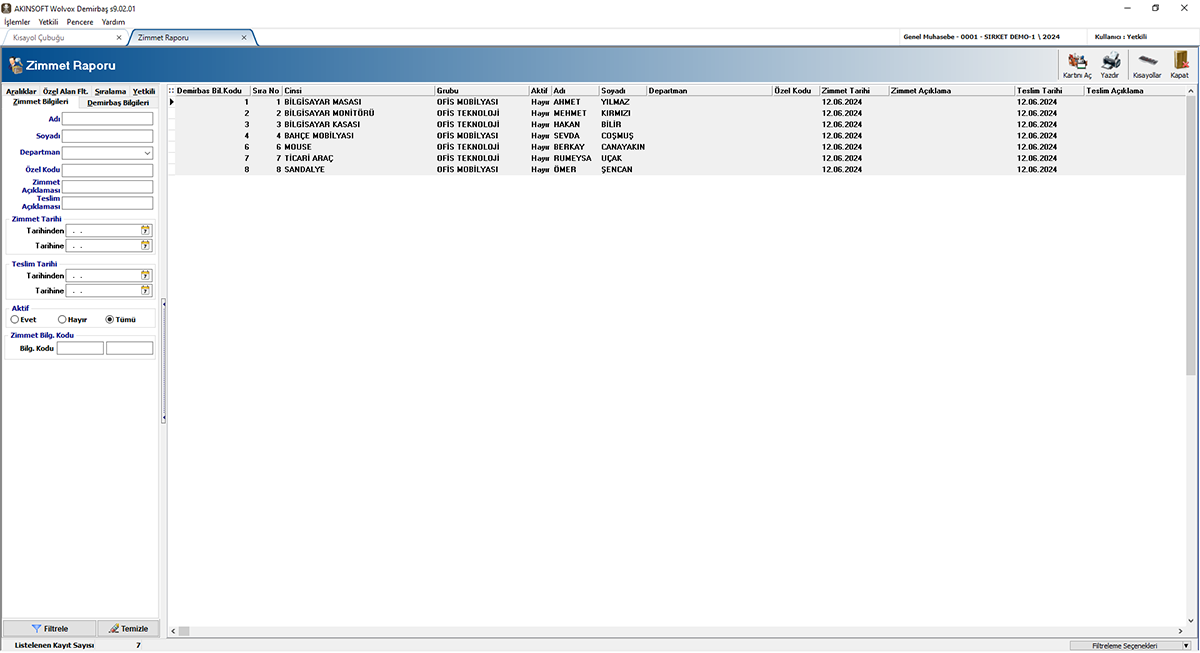Open the İşlemler menu
This screenshot has height=653, width=1200.
[x=17, y=21]
